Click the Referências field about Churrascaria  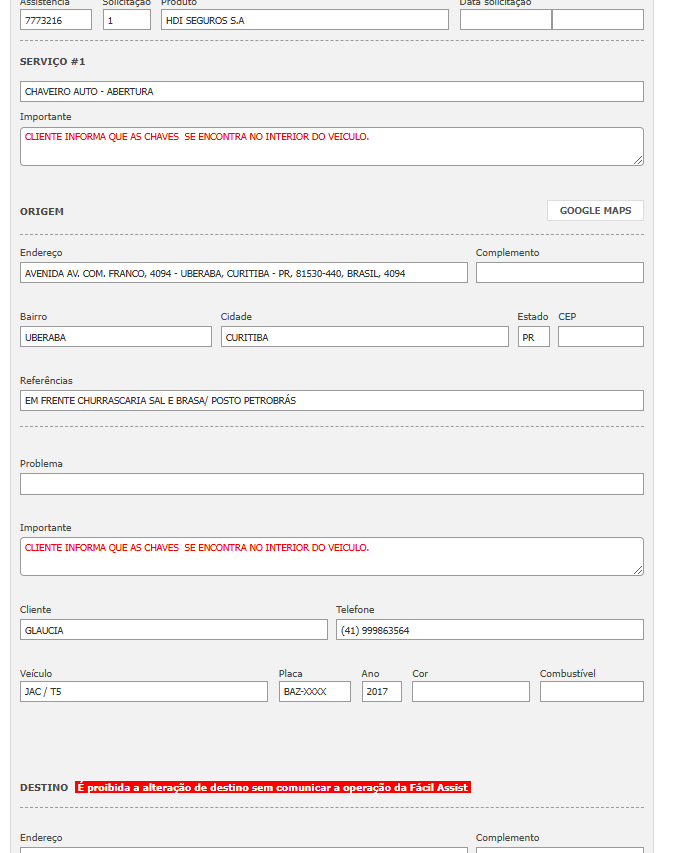[x=331, y=401]
